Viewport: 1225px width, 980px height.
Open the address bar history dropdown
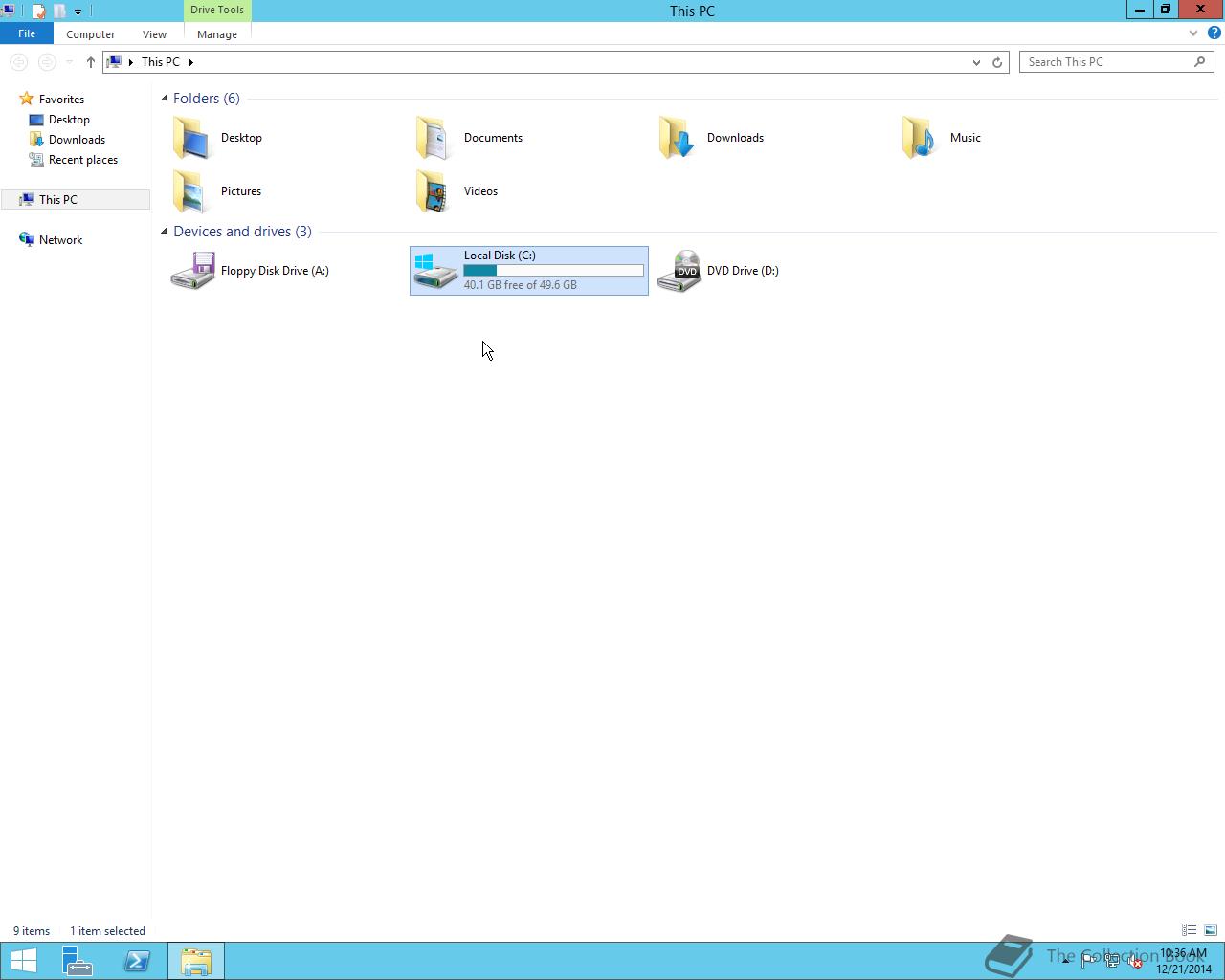coord(975,61)
